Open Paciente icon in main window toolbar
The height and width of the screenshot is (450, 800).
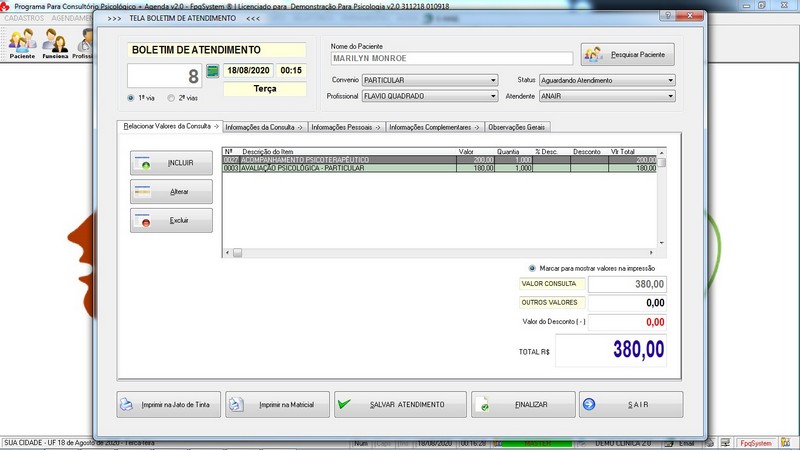pos(22,43)
